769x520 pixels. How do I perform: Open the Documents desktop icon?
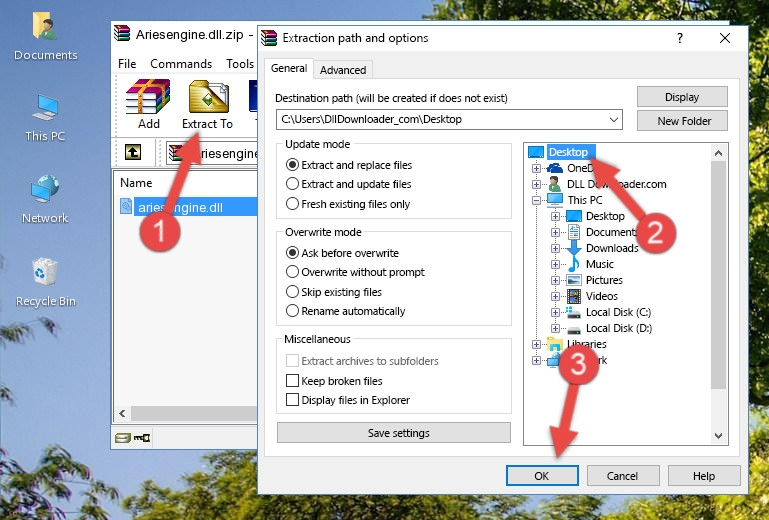tap(45, 37)
